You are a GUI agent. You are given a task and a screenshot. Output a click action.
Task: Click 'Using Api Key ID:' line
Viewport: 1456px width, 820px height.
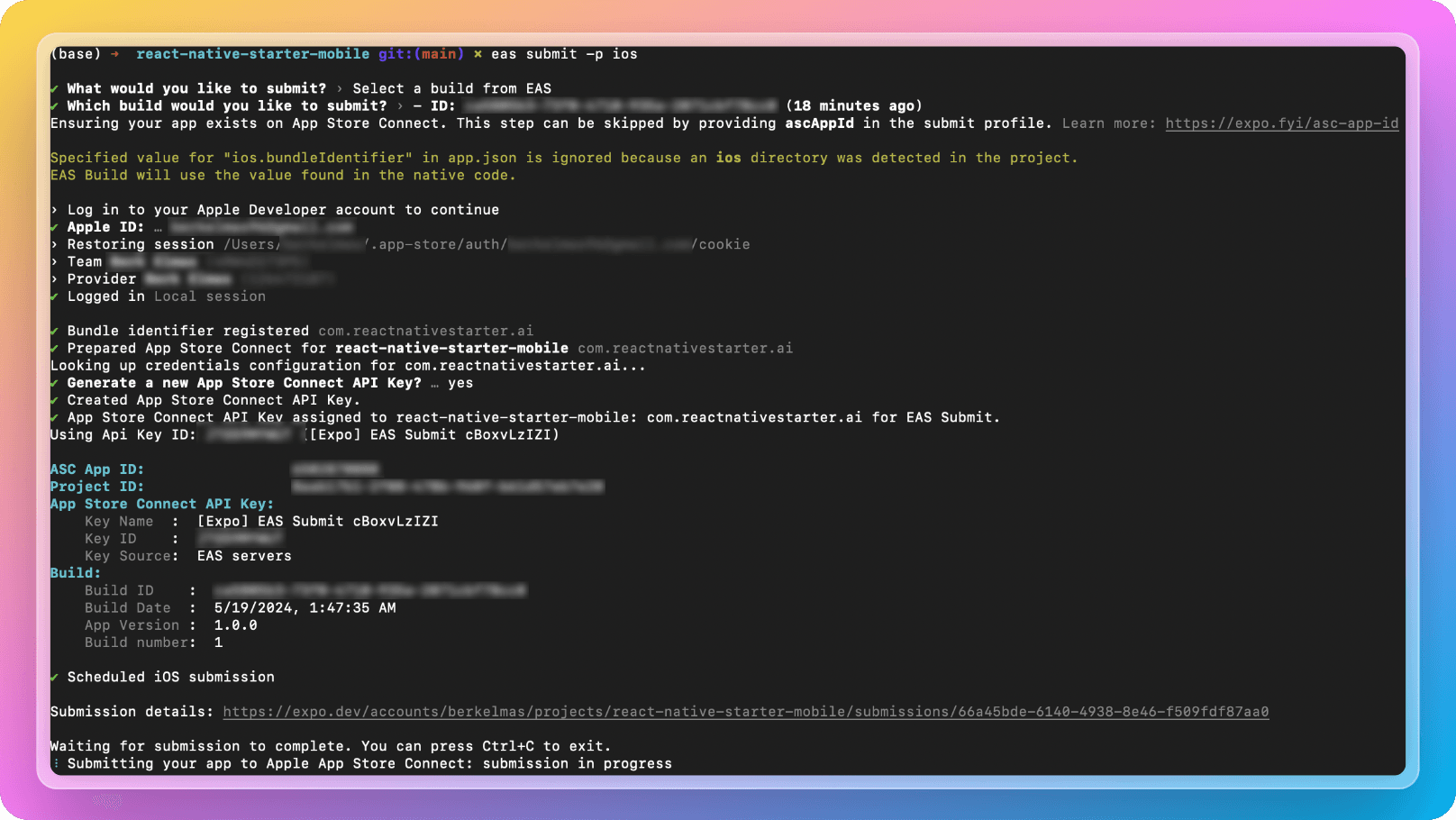click(x=305, y=434)
